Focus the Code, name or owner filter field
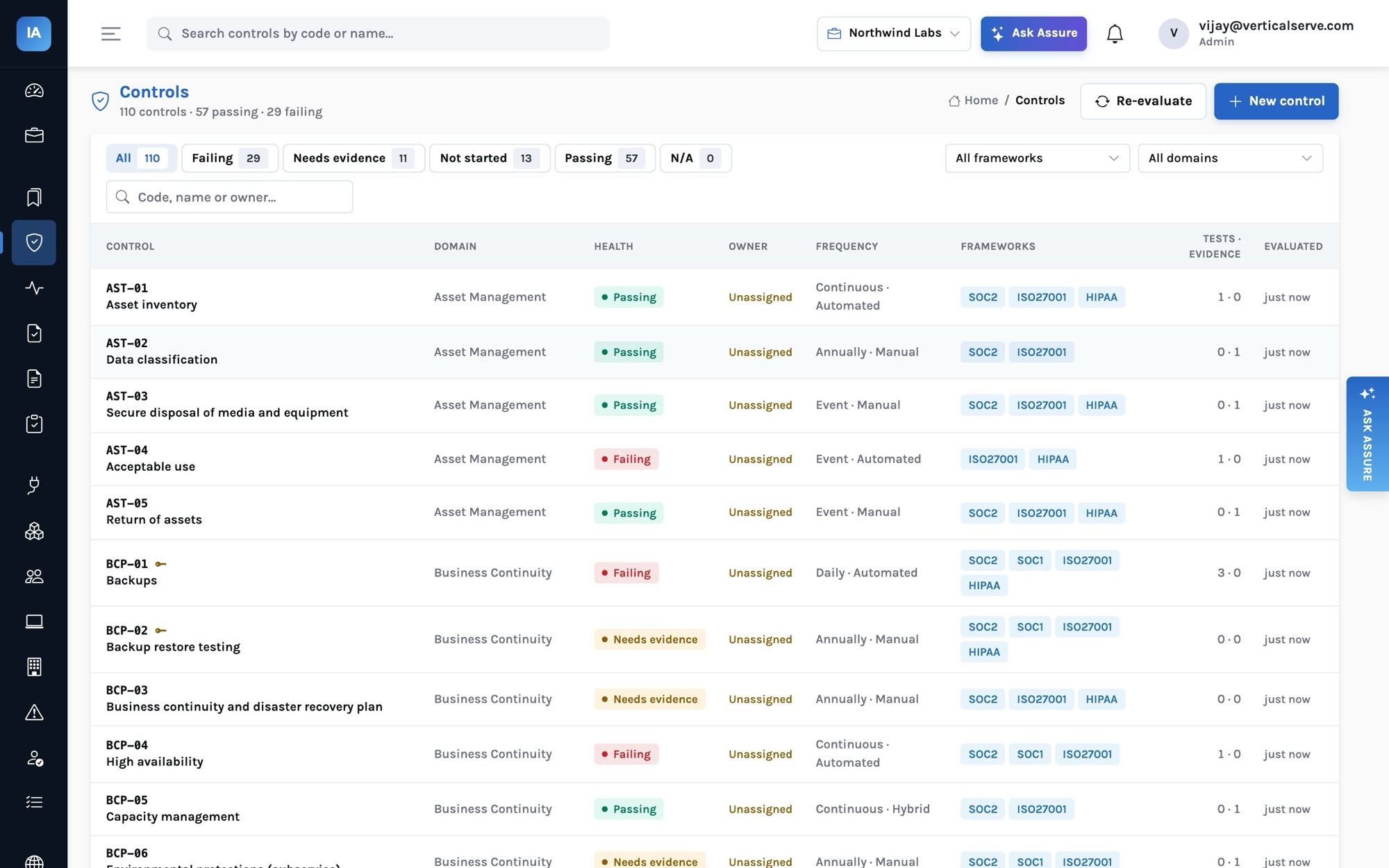The image size is (1389, 868). tap(229, 197)
